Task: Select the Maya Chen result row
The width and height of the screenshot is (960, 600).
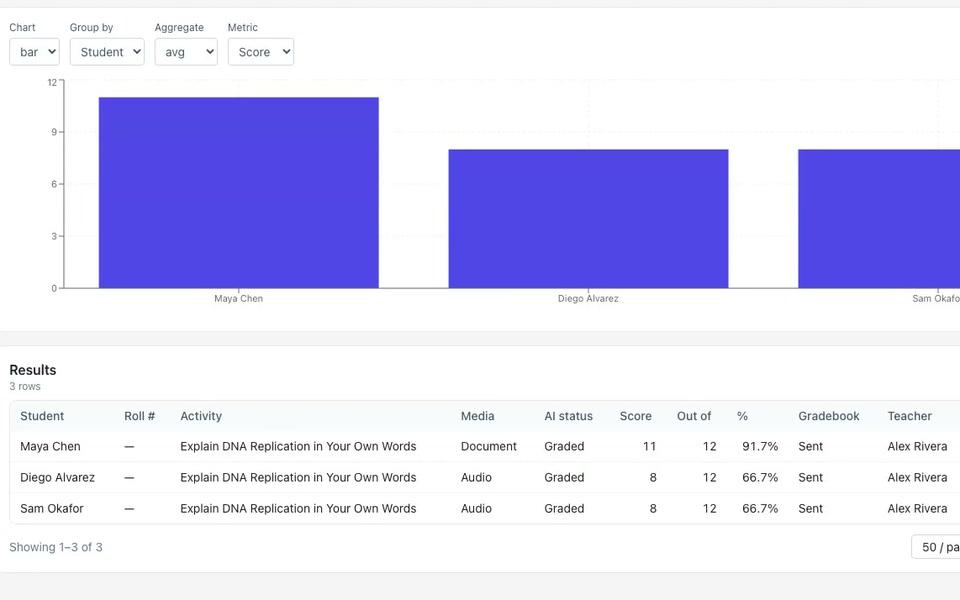Action: 485,446
